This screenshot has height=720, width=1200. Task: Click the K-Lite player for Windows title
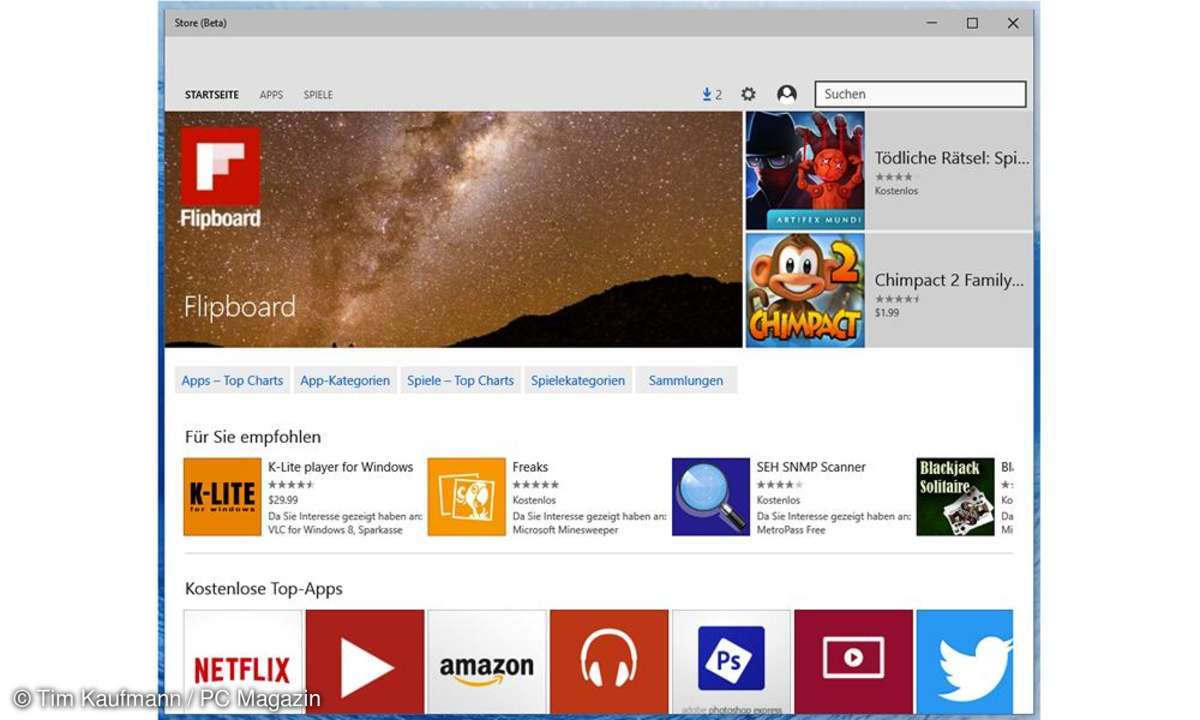point(341,467)
